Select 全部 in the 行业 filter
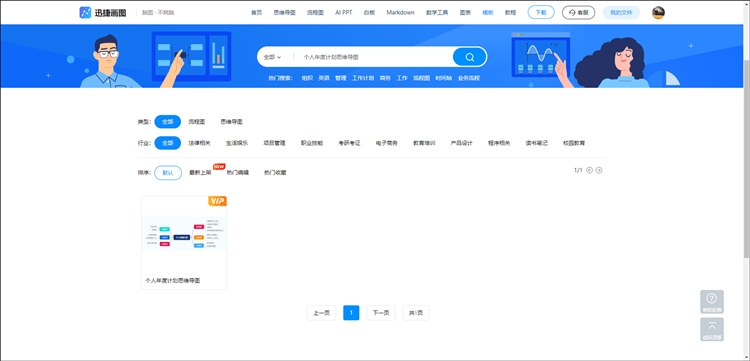This screenshot has height=361, width=750. point(167,143)
